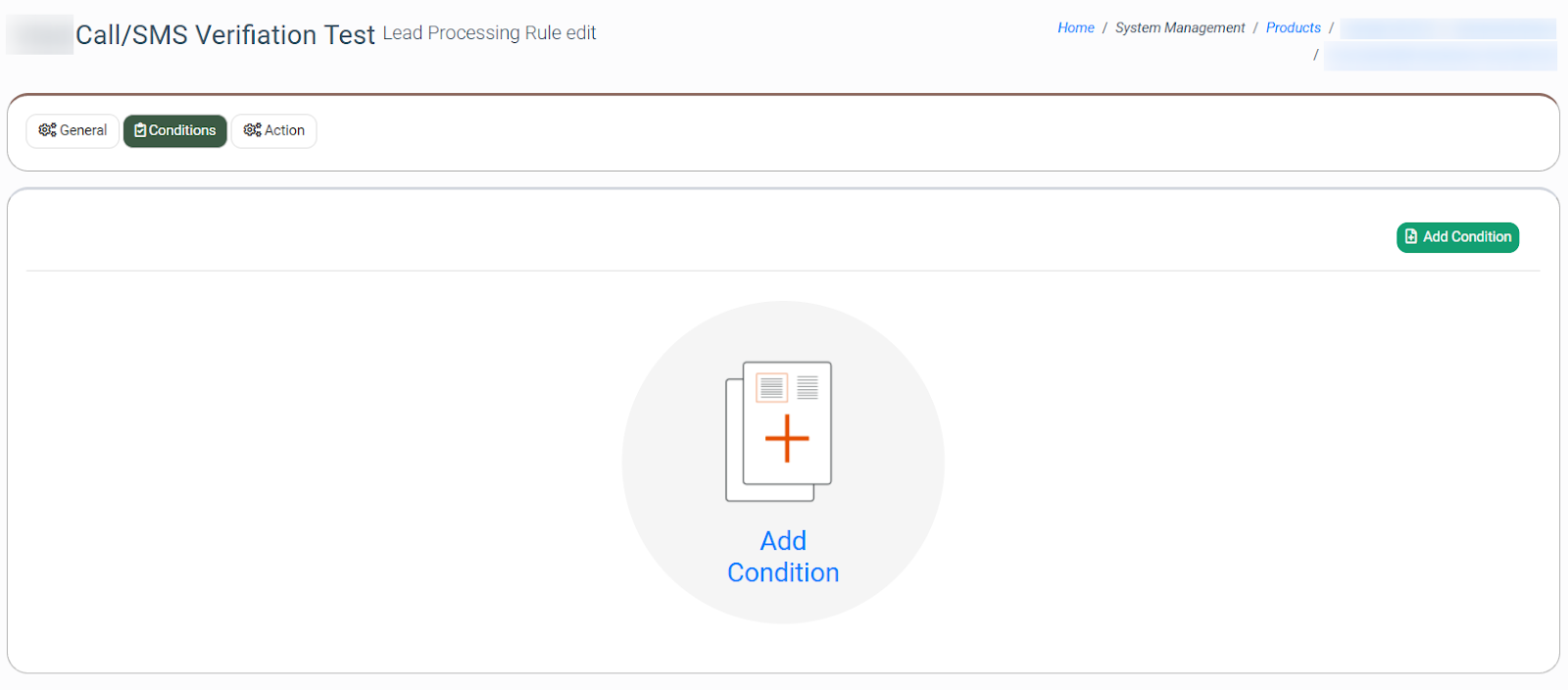Switch to the Action tab
The width and height of the screenshot is (1568, 690).
[x=284, y=130]
